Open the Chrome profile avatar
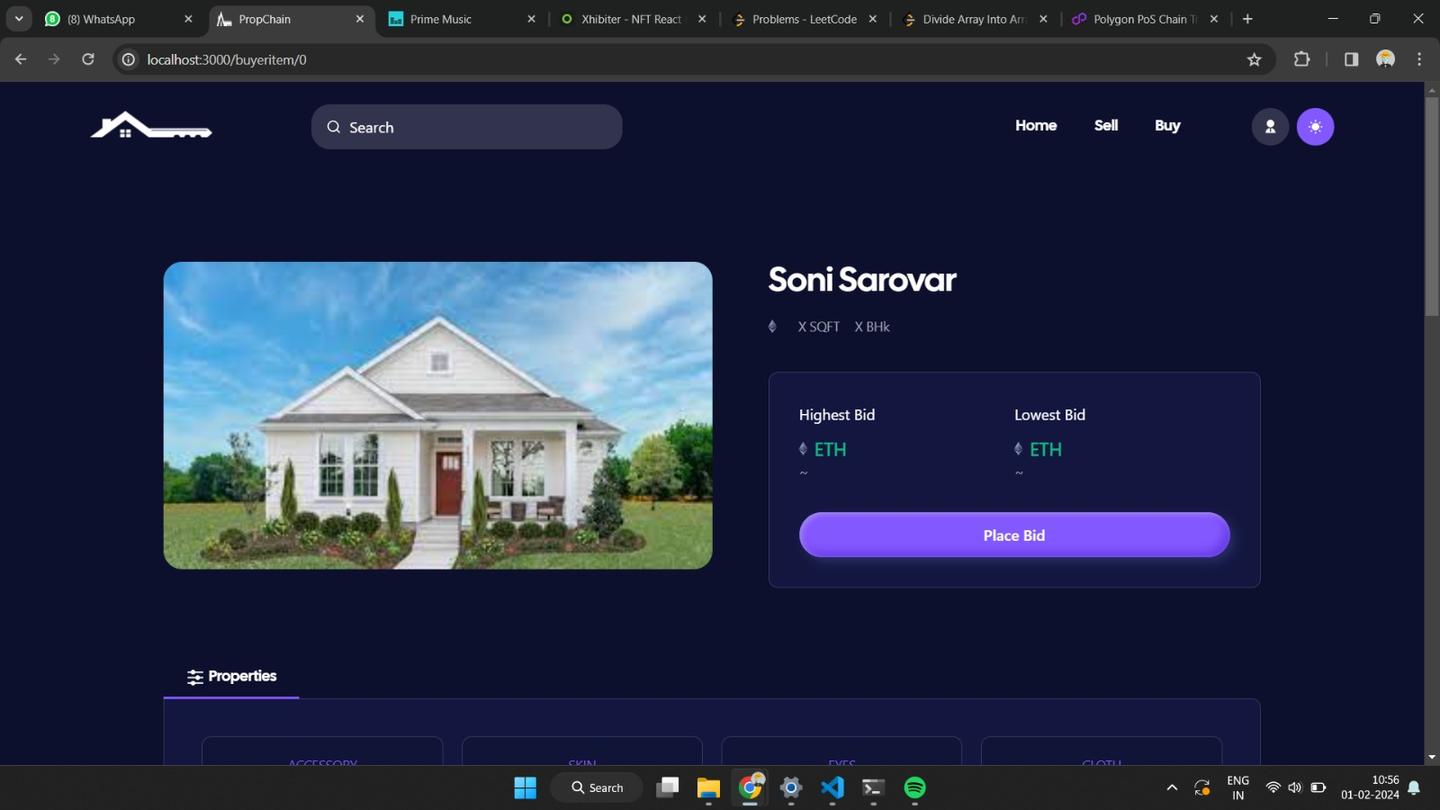 [1385, 59]
